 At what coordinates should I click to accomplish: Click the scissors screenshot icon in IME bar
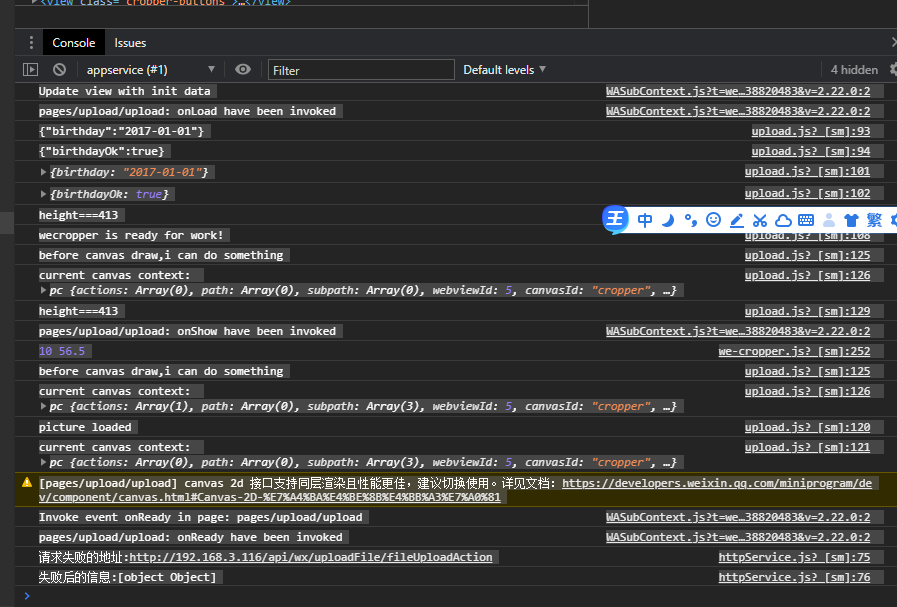pos(760,220)
